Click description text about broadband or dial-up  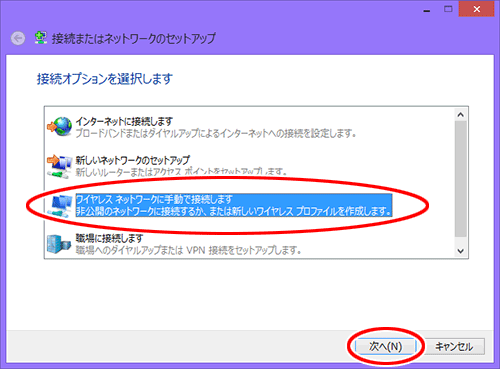(x=216, y=134)
